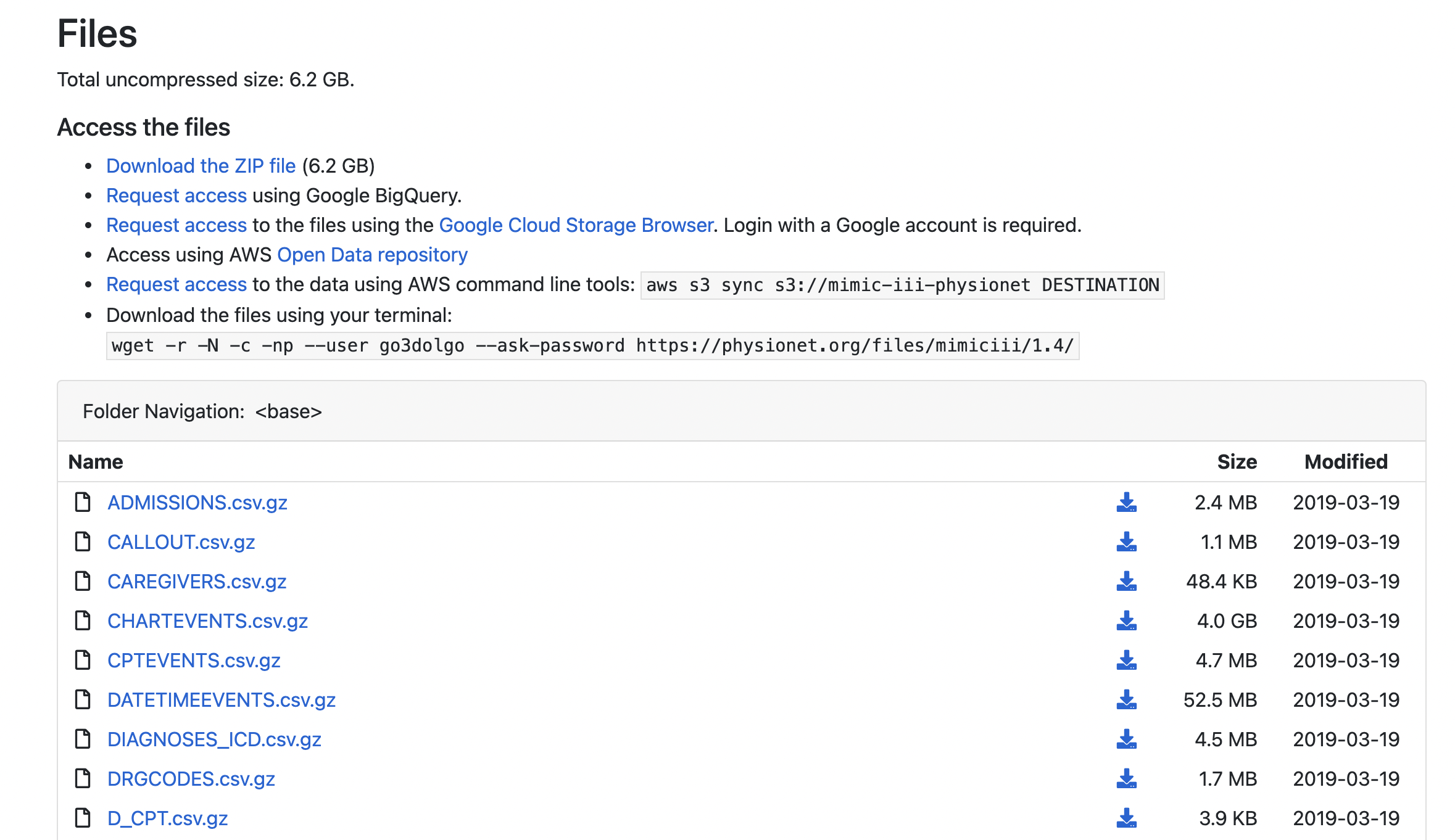Click download icon for D_CPT.csv.gz
The height and width of the screenshot is (840, 1455).
point(1126,818)
